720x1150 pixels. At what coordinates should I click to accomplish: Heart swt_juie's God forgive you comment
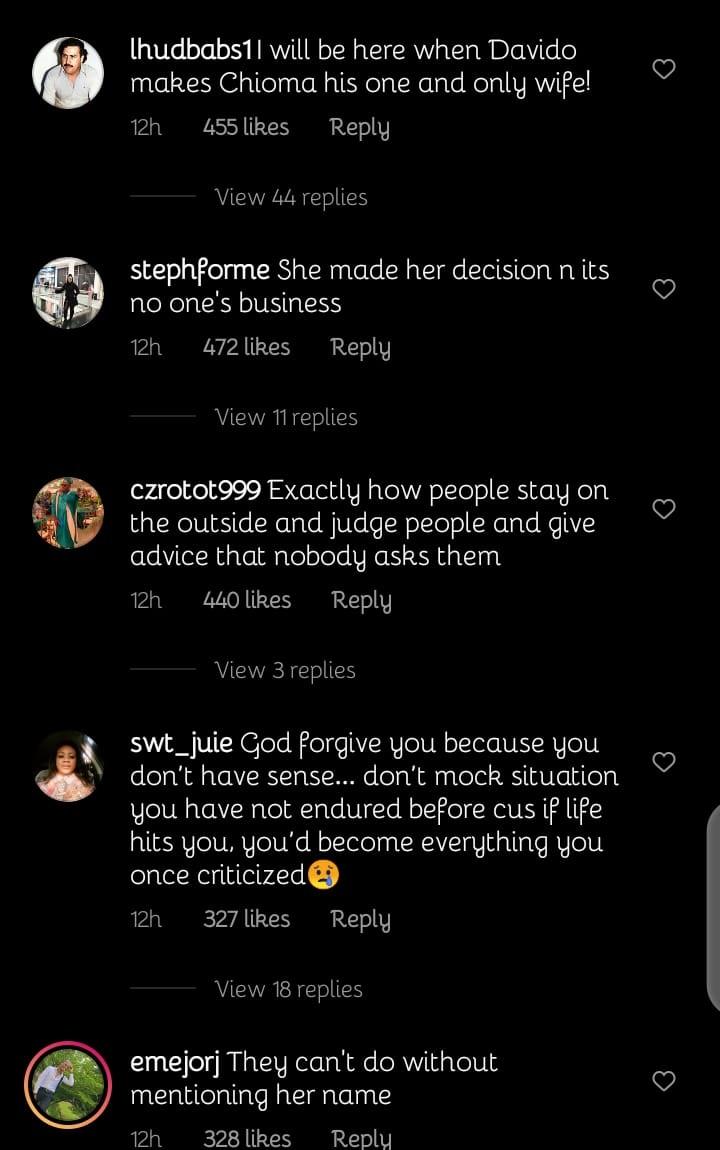pos(664,762)
